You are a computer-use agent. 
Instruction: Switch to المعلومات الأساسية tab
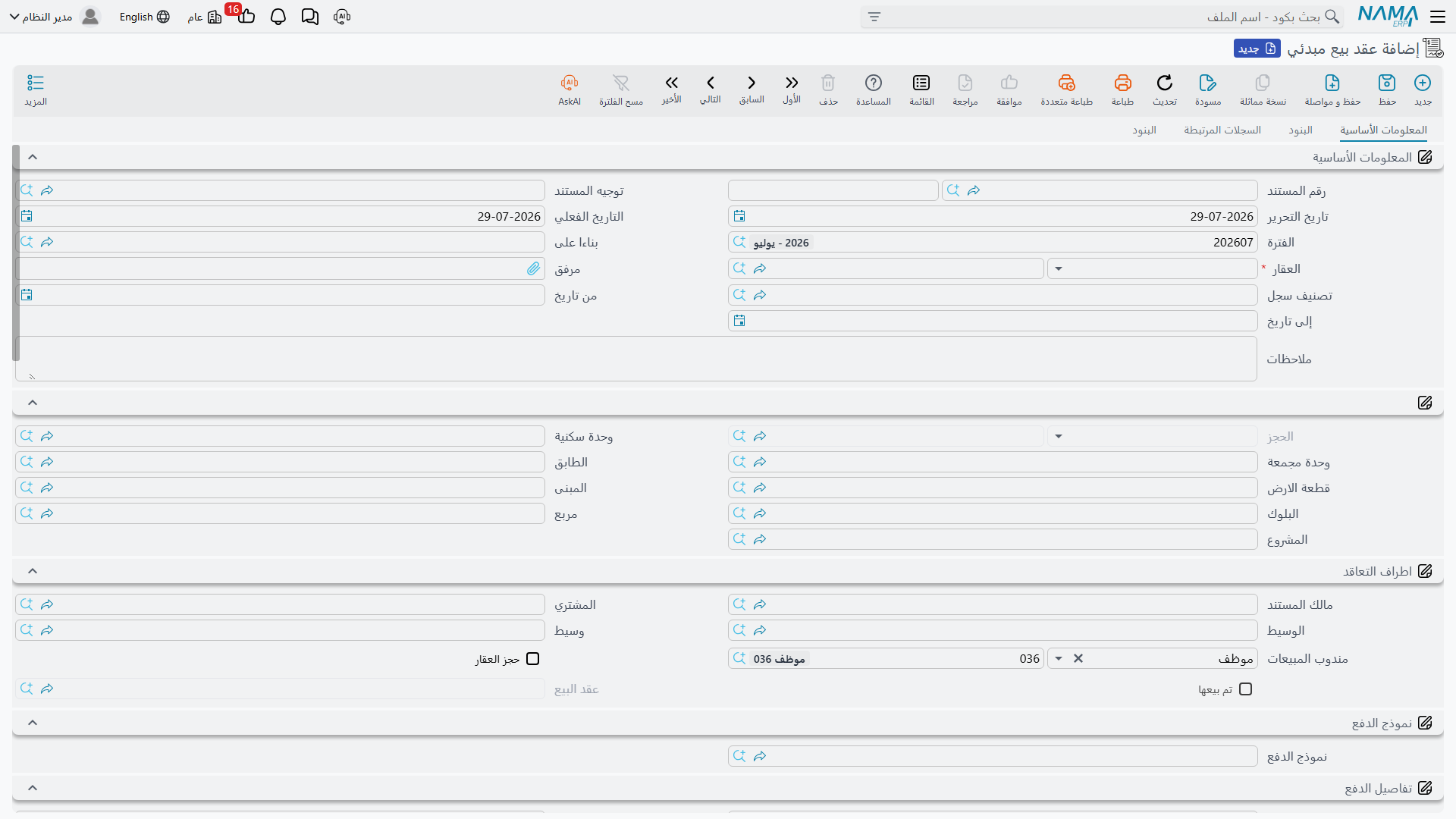1383,130
